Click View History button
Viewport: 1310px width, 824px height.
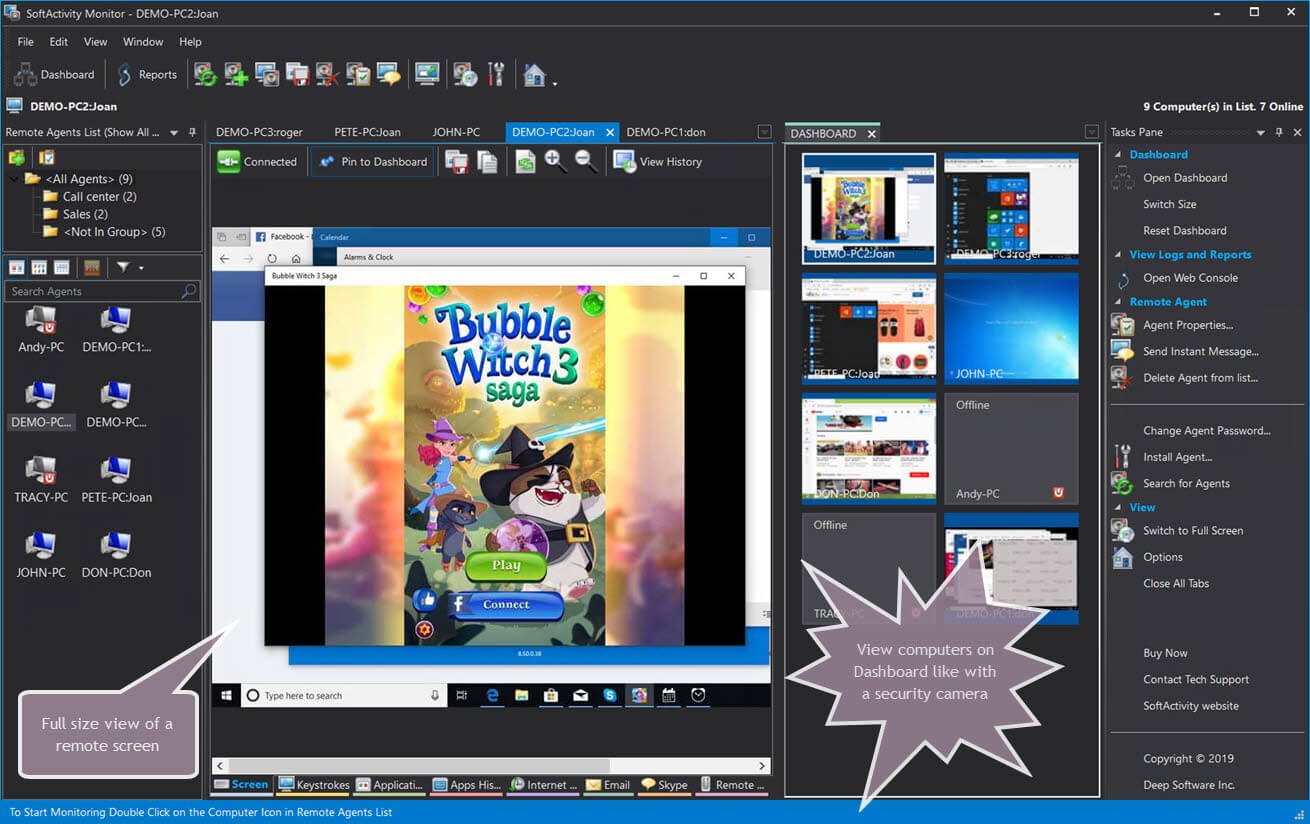click(658, 161)
